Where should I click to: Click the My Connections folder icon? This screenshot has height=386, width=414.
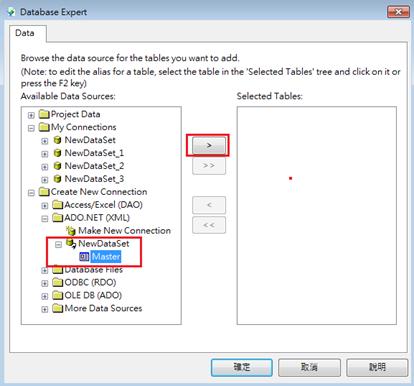(44, 127)
